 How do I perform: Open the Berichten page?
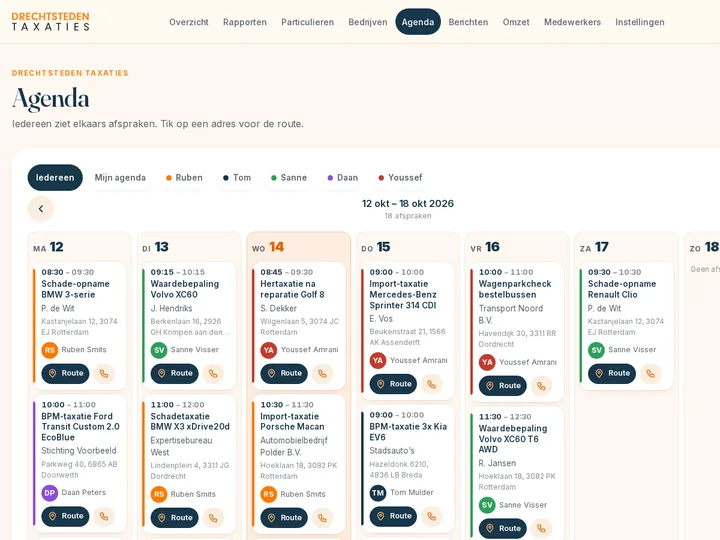click(468, 22)
